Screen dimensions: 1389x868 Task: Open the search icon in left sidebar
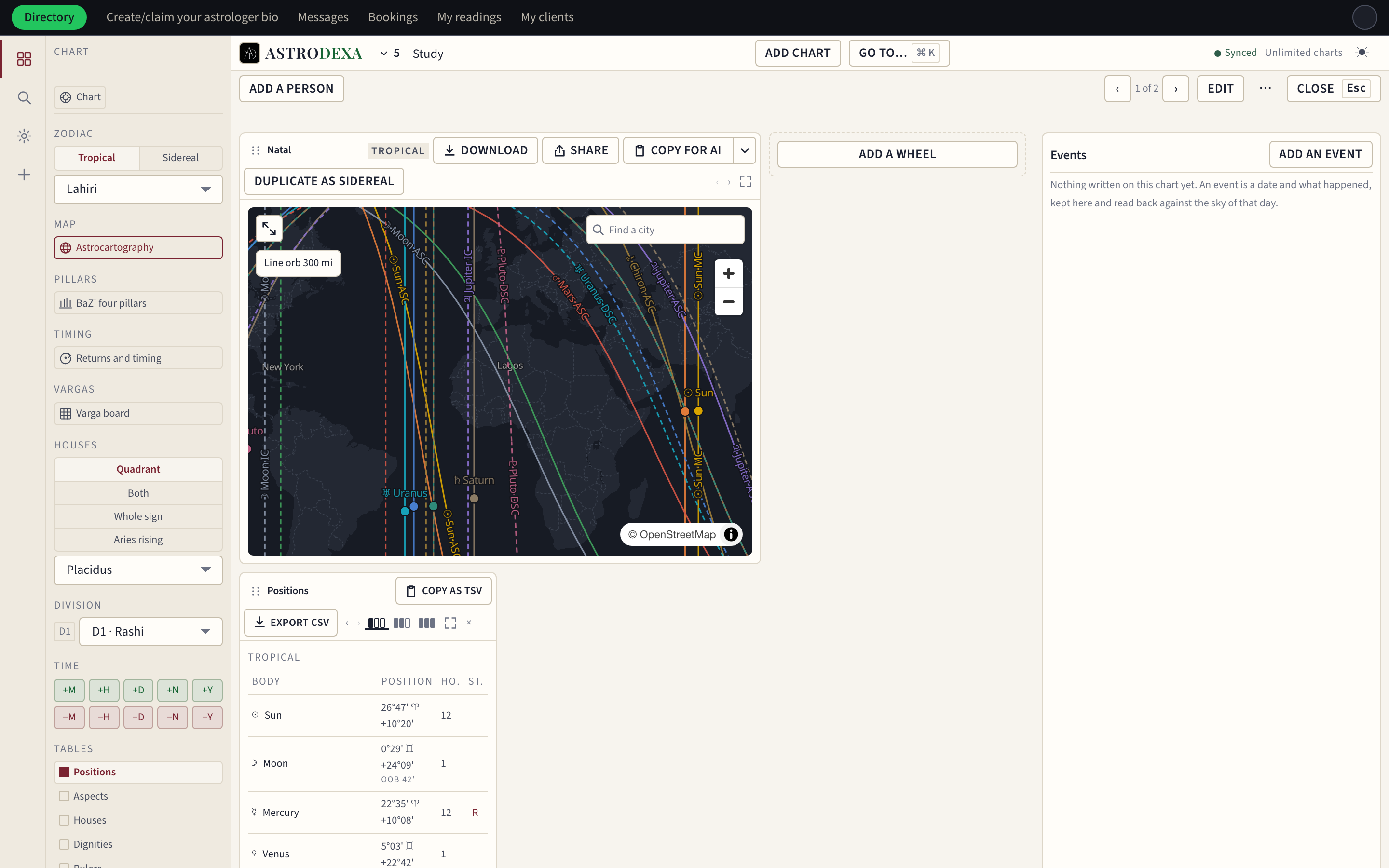[x=24, y=97]
